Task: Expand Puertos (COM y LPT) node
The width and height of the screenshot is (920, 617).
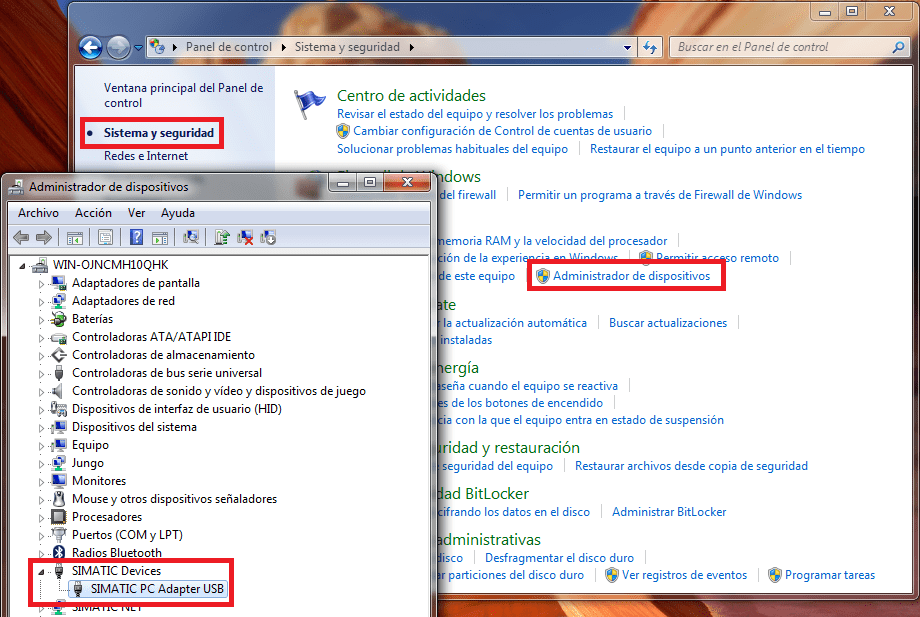Action: point(42,536)
